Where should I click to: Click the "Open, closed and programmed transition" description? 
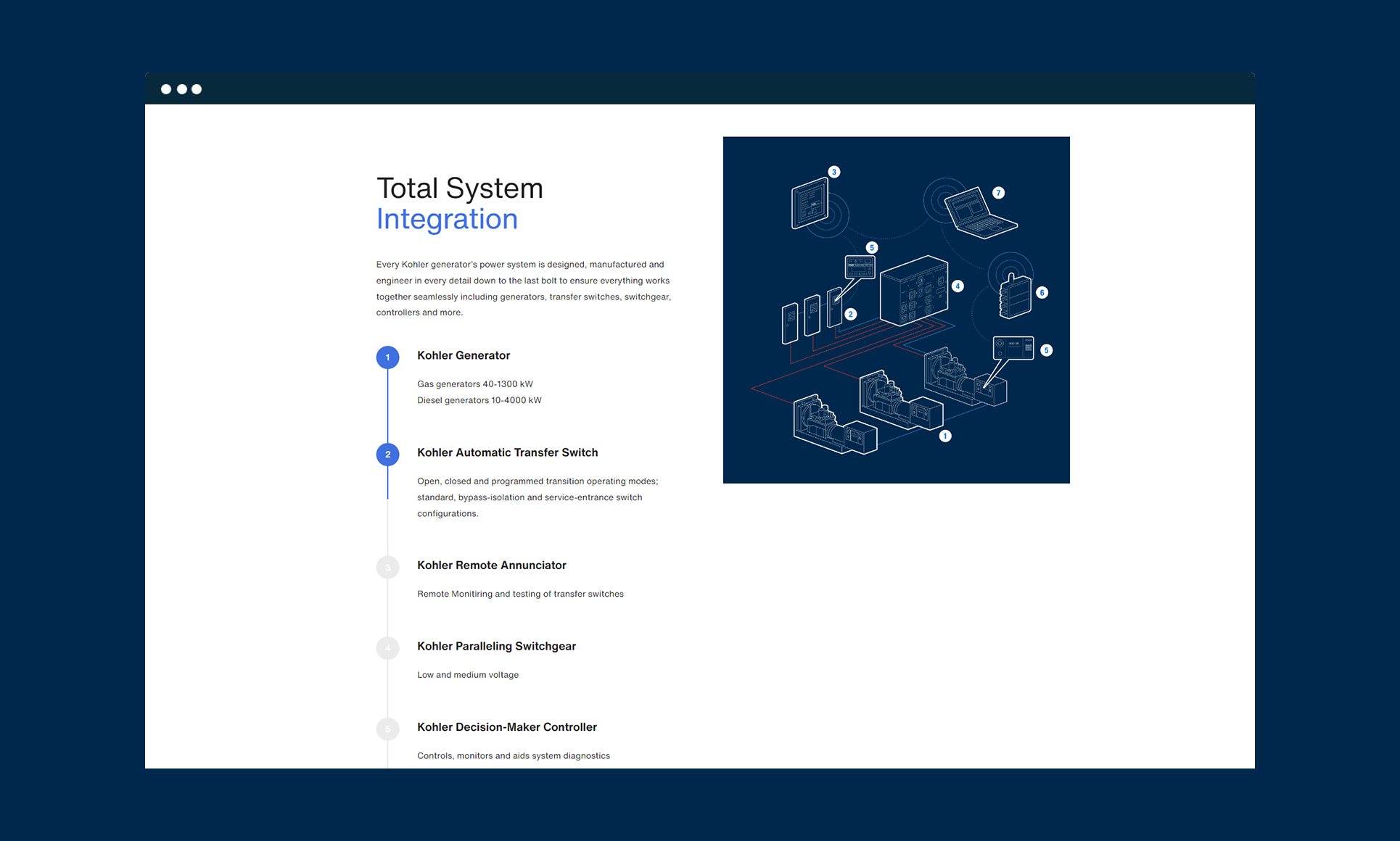tap(538, 497)
